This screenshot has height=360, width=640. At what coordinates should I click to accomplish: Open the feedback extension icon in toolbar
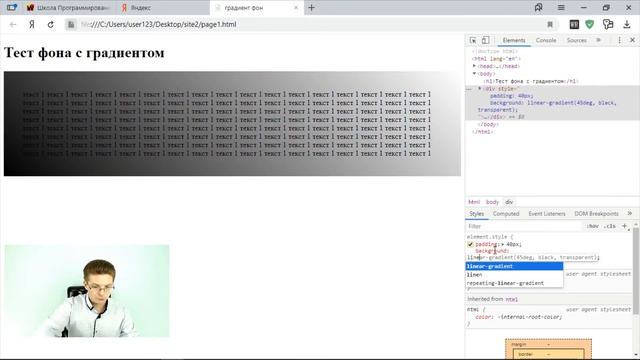point(608,24)
